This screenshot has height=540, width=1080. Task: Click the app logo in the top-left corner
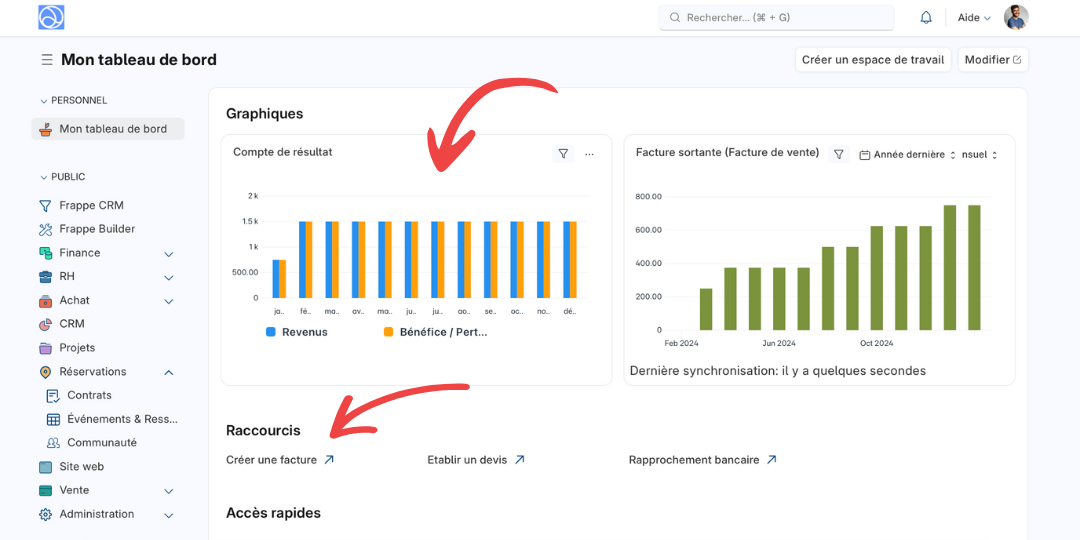point(51,17)
